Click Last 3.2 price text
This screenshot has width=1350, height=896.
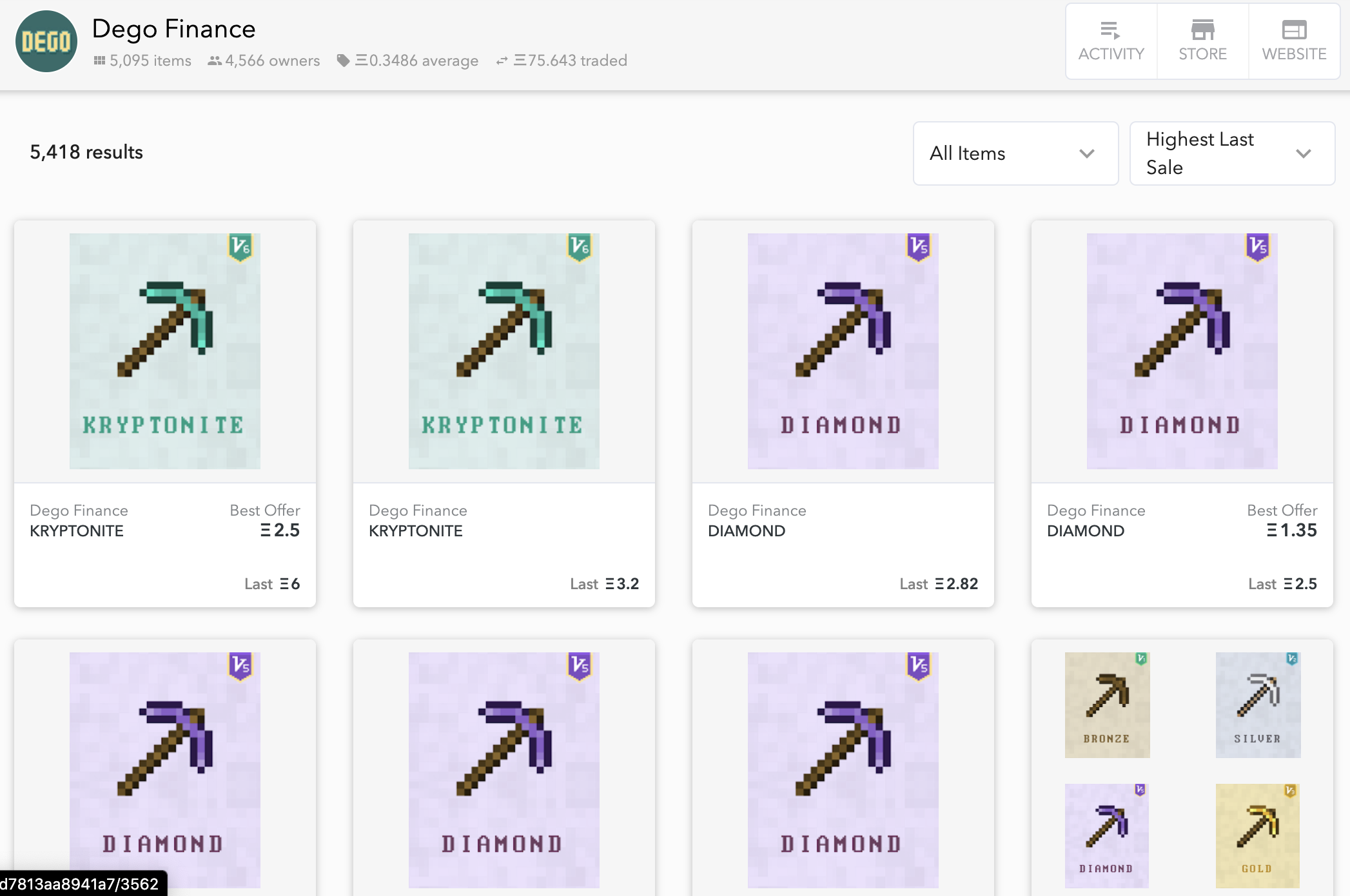pos(605,584)
